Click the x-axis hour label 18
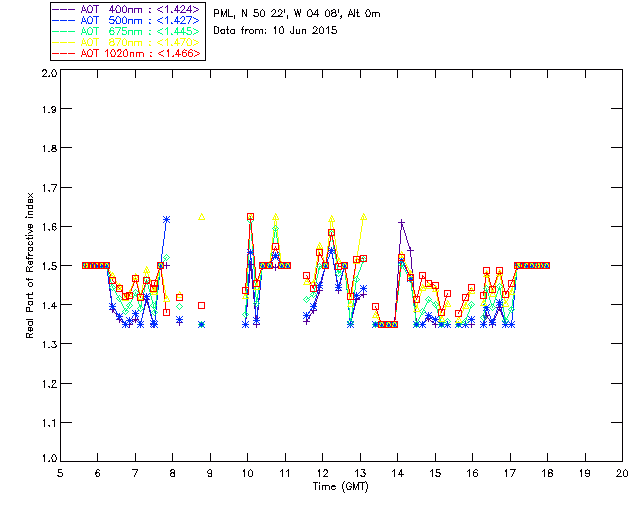The width and height of the screenshot is (640, 512). (x=547, y=473)
